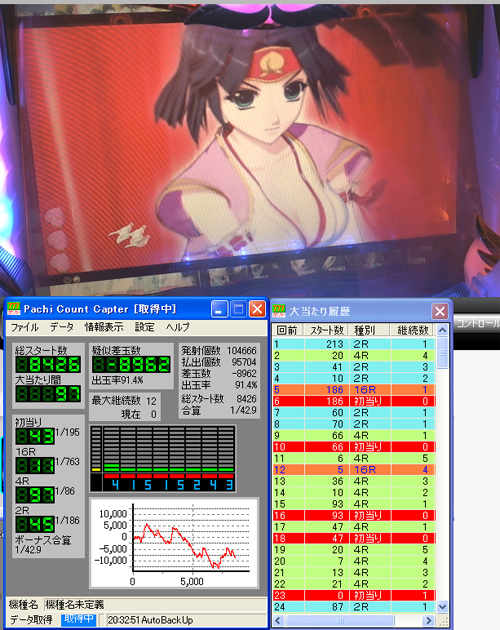Select history row 23 red 初当り entry

click(354, 595)
